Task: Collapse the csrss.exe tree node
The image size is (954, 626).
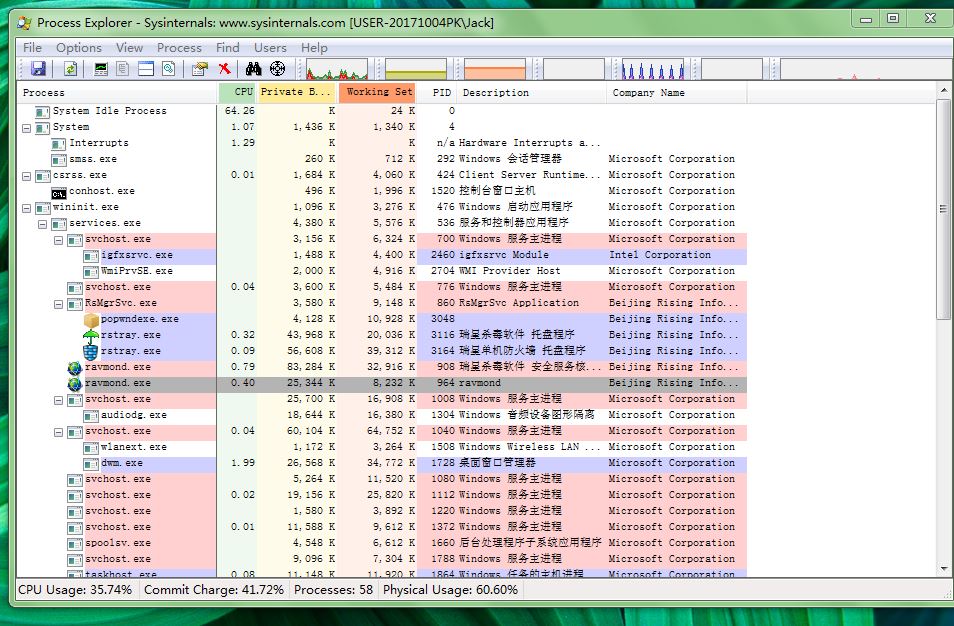Action: coord(26,175)
